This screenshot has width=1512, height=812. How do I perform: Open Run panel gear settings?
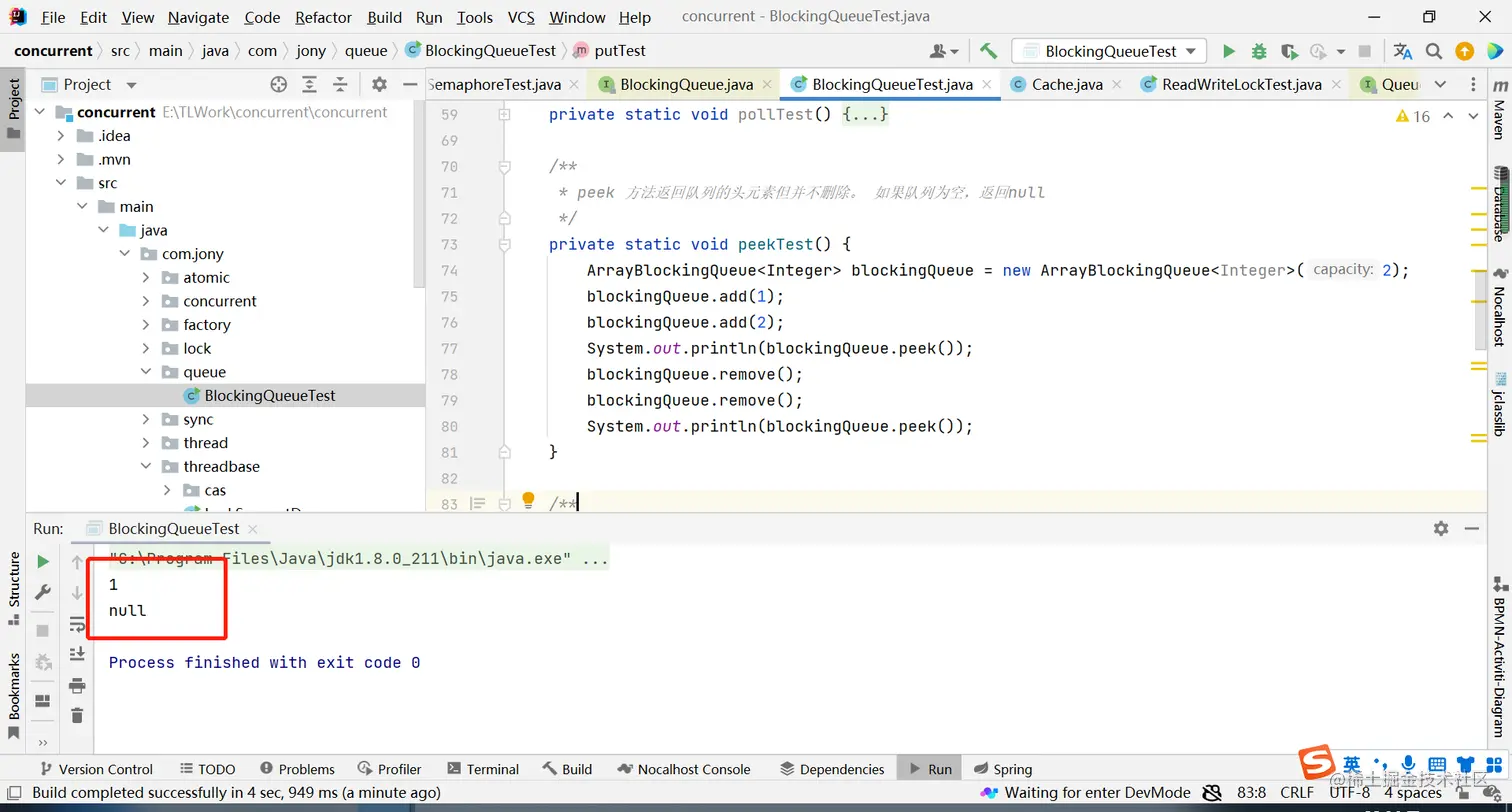point(1441,528)
